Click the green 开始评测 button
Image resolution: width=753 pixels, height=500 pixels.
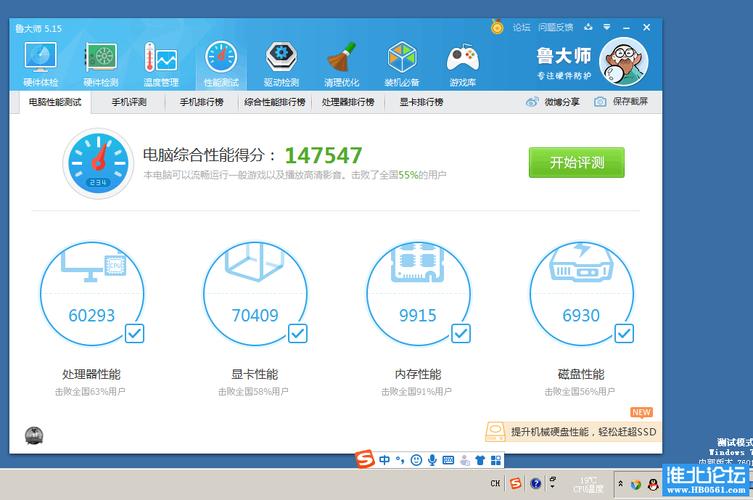(577, 162)
